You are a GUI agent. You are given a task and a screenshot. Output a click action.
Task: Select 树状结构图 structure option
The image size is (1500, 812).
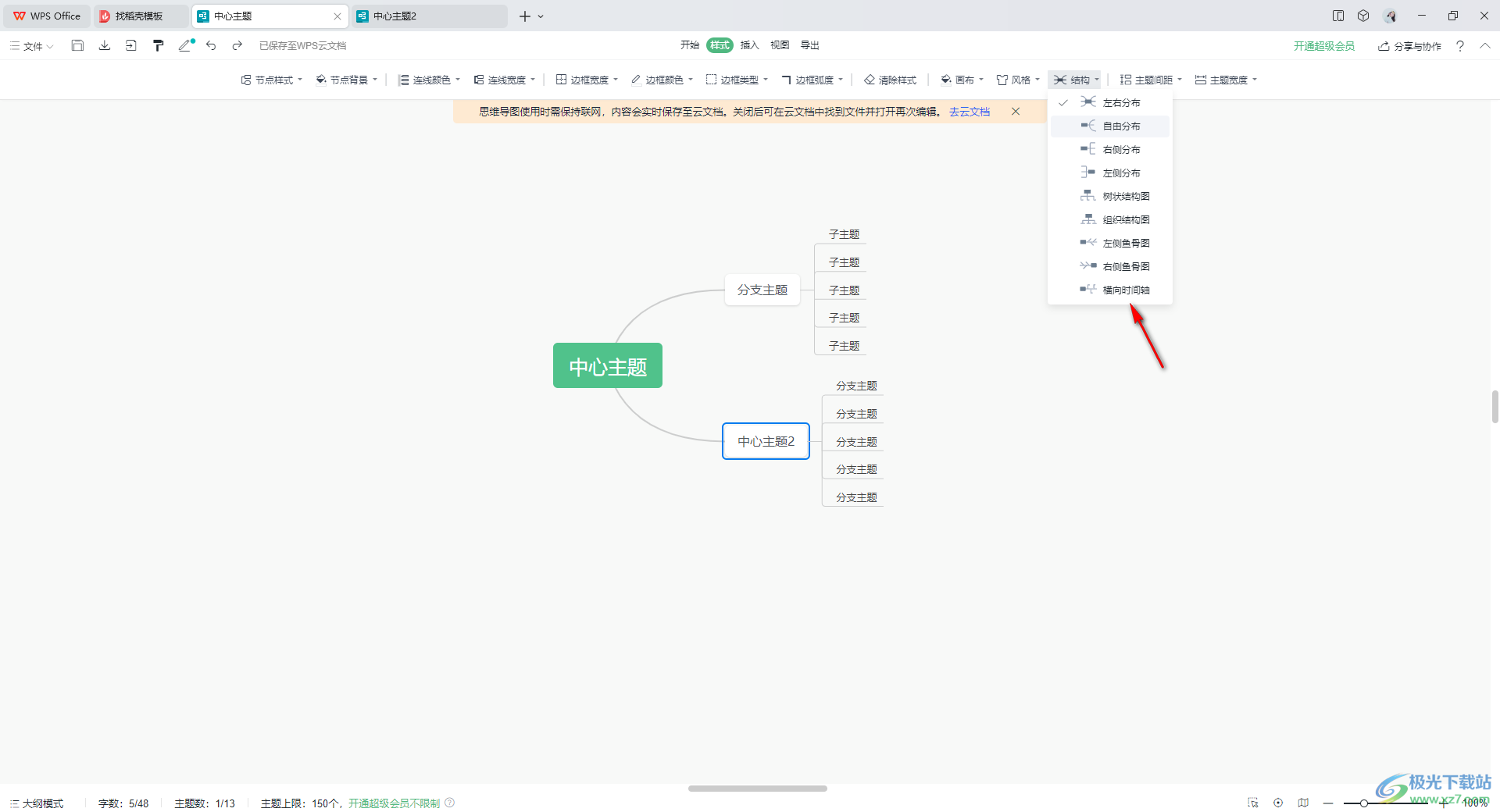[x=1110, y=196]
